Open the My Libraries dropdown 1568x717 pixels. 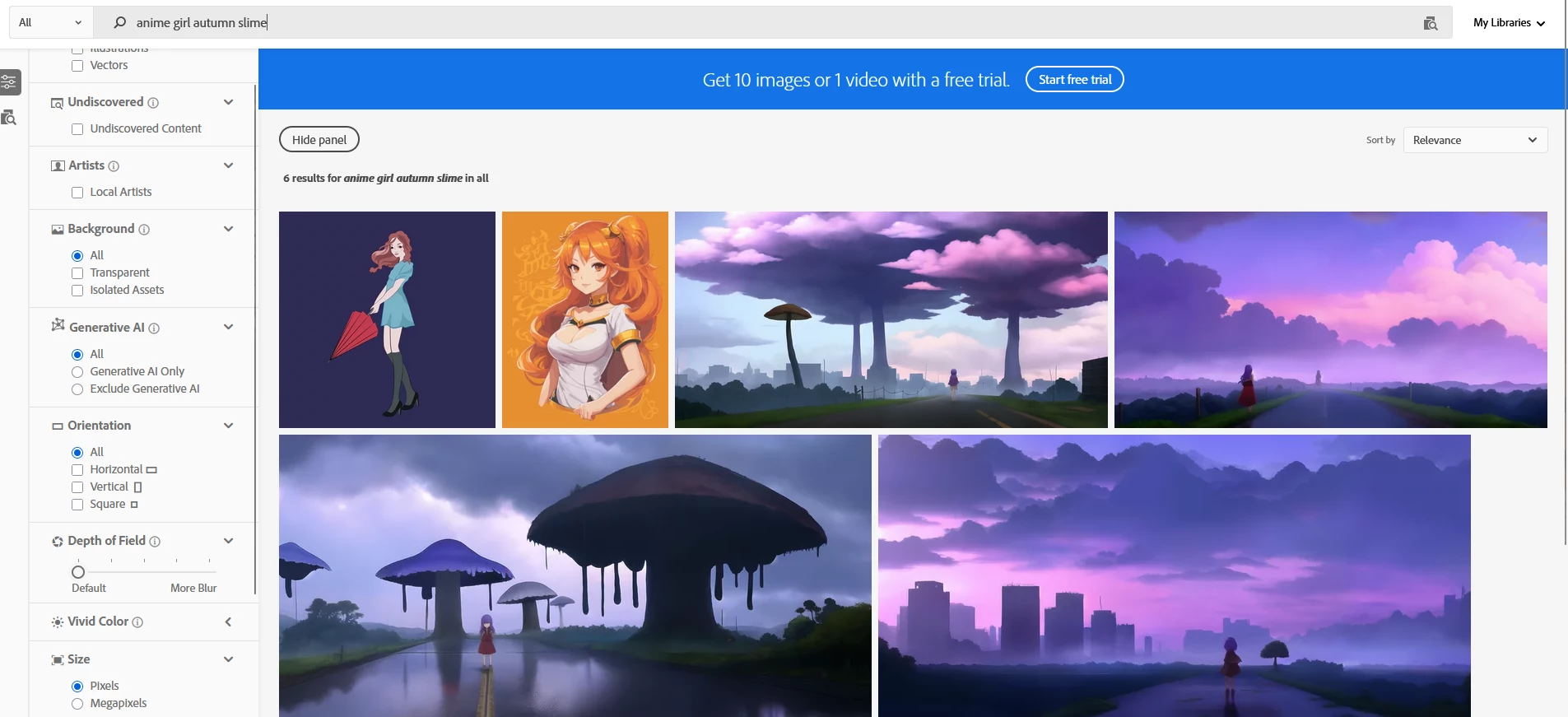click(1509, 23)
